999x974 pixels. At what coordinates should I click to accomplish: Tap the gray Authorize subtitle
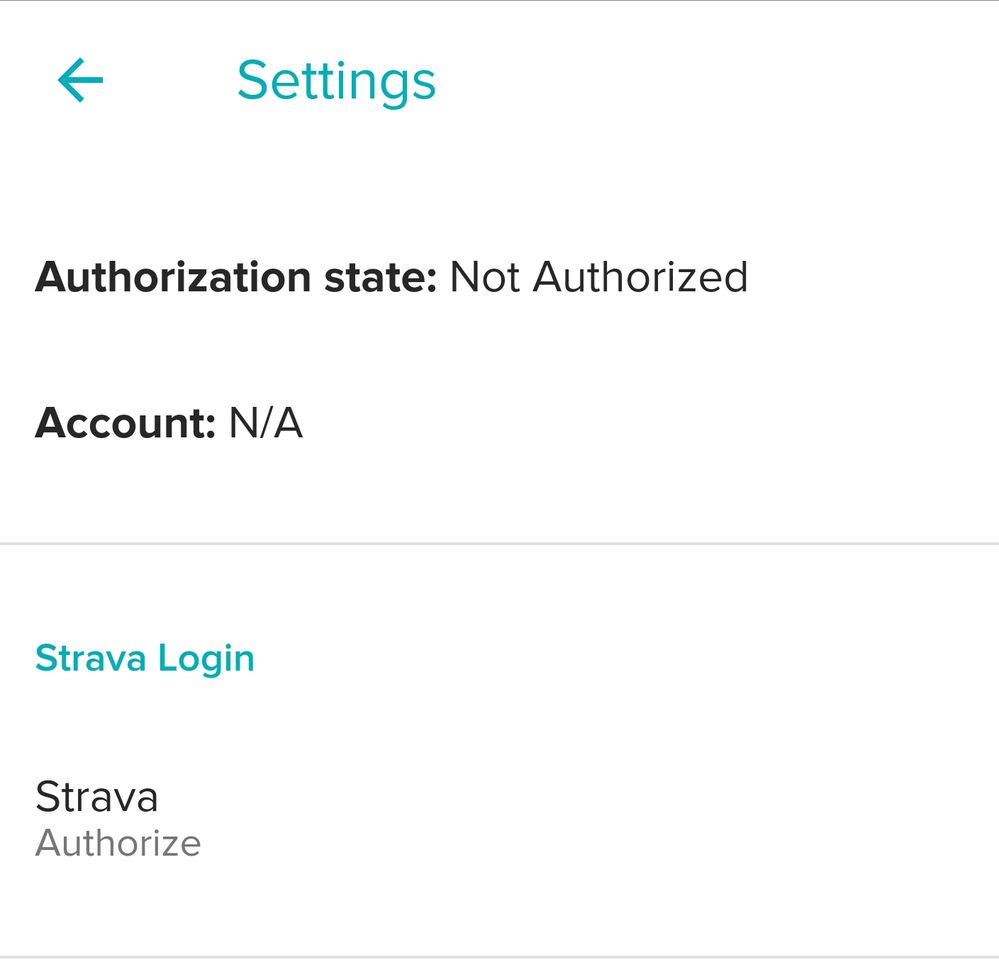(x=118, y=843)
